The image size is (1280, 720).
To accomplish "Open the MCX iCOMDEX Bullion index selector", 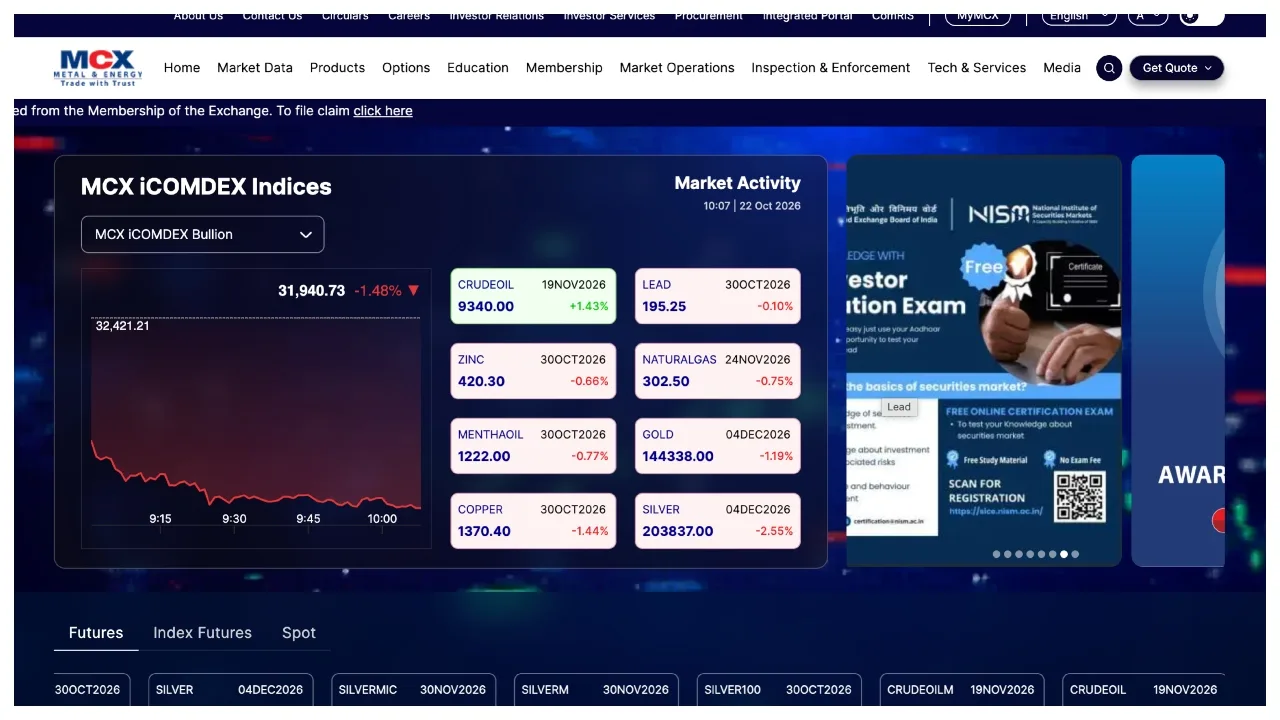I will point(203,234).
